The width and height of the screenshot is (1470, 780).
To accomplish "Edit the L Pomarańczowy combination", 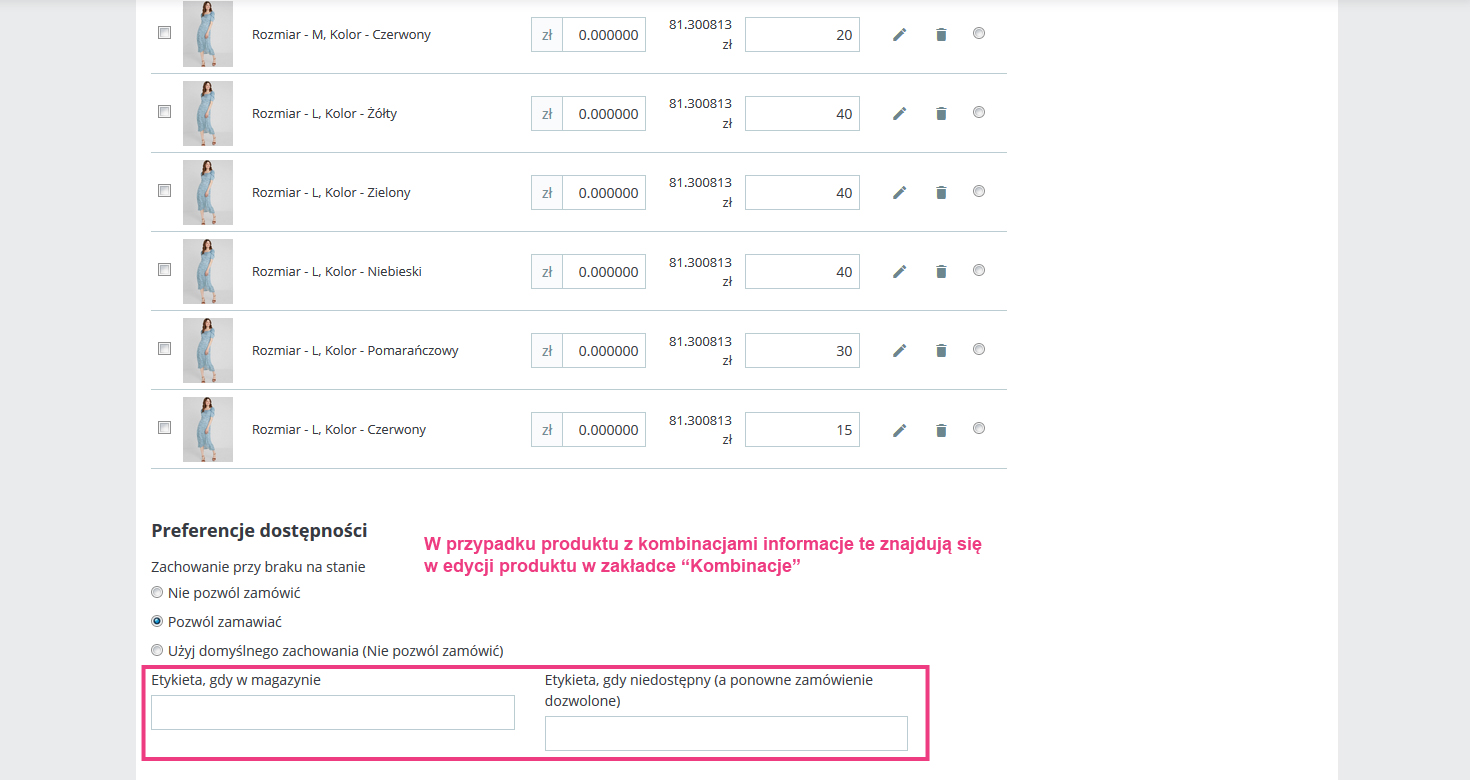I will pyautogui.click(x=899, y=351).
